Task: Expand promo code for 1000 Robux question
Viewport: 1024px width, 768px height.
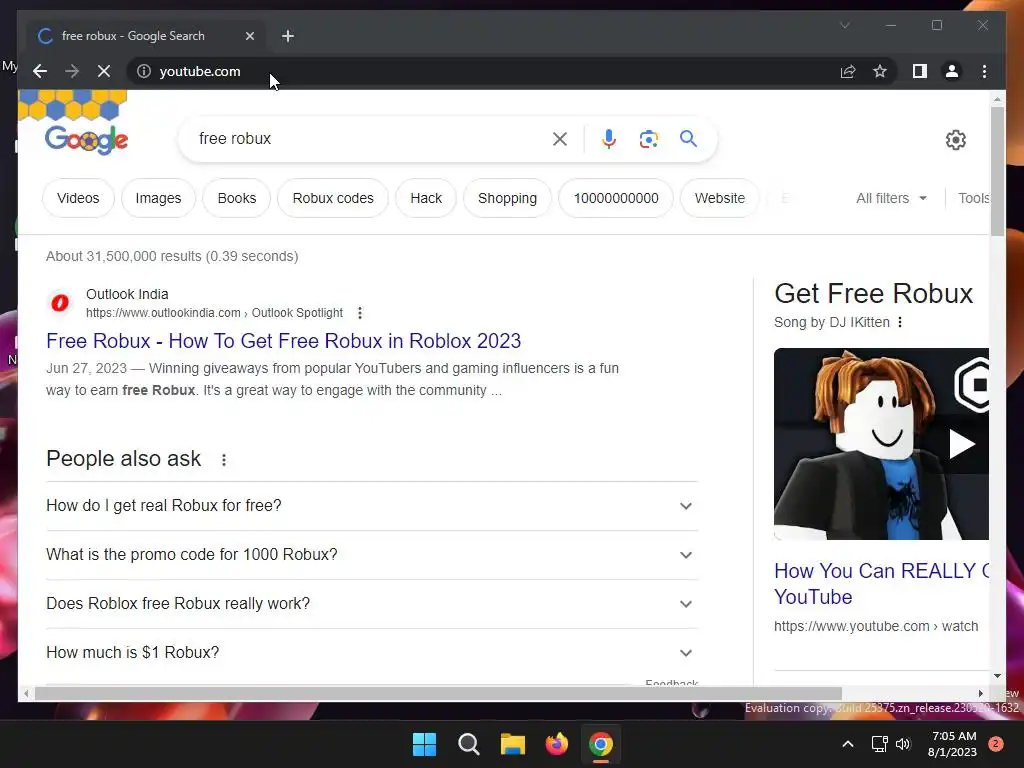Action: tap(372, 555)
